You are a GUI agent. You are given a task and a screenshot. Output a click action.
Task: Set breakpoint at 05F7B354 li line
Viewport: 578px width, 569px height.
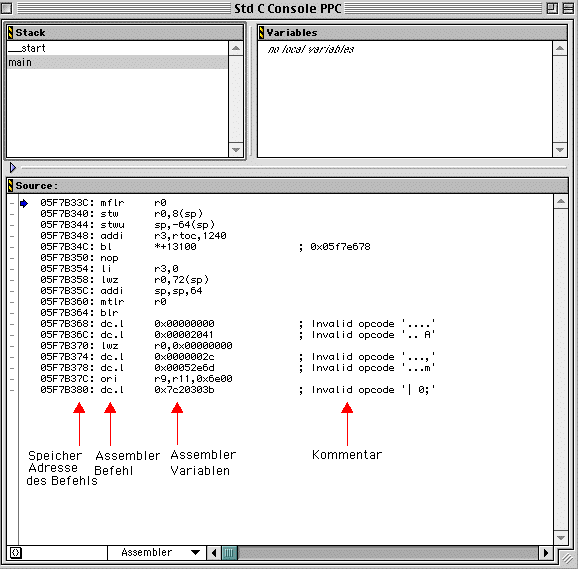[x=12, y=269]
